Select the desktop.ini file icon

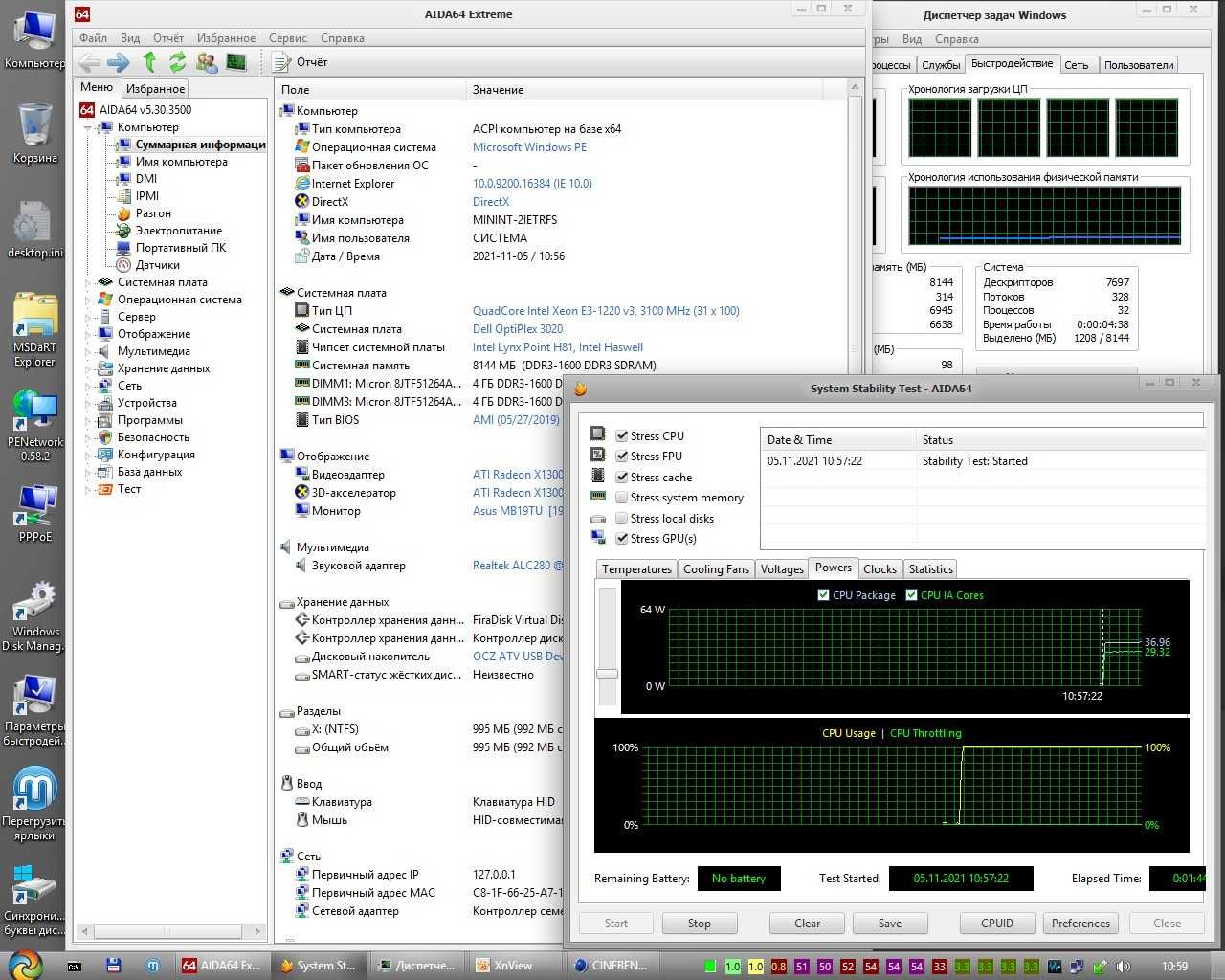tap(35, 230)
